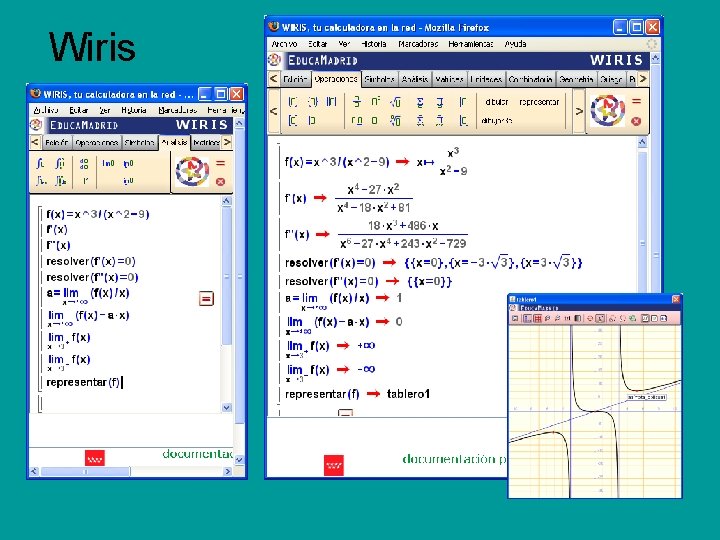Click the red equals calculate icon in small window
The image size is (720, 540).
[x=220, y=163]
